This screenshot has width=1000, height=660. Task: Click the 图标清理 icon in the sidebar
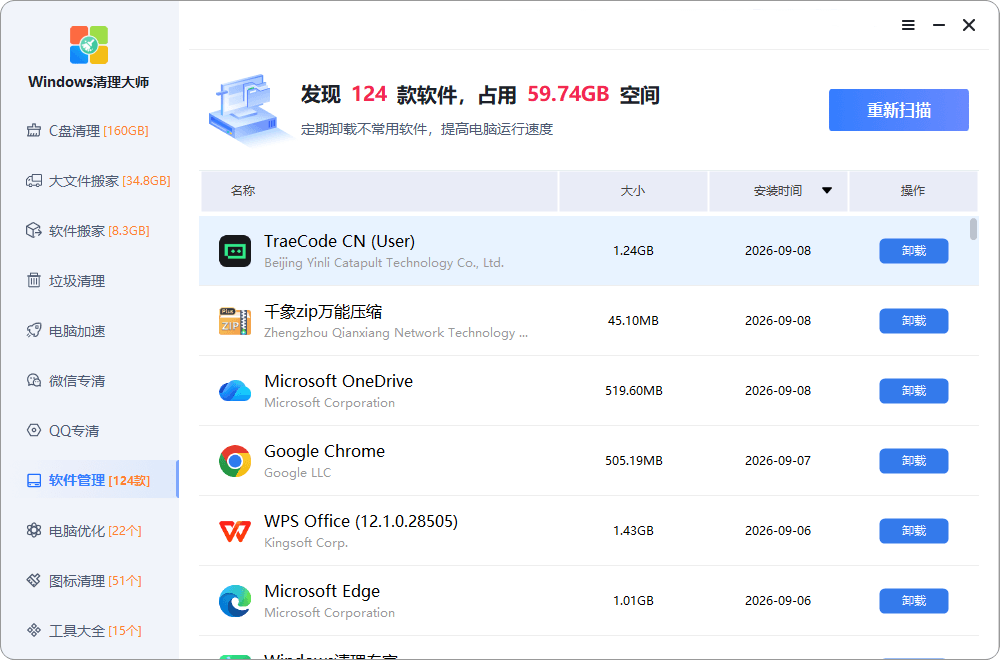coord(34,580)
